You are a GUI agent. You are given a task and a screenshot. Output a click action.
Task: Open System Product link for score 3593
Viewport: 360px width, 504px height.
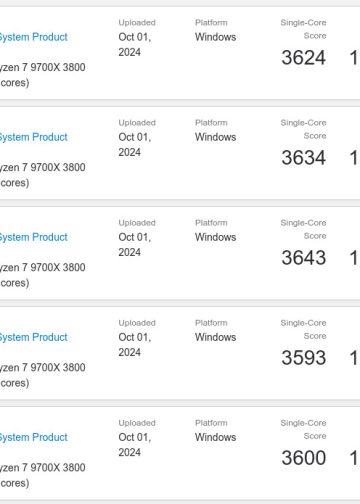click(33, 337)
